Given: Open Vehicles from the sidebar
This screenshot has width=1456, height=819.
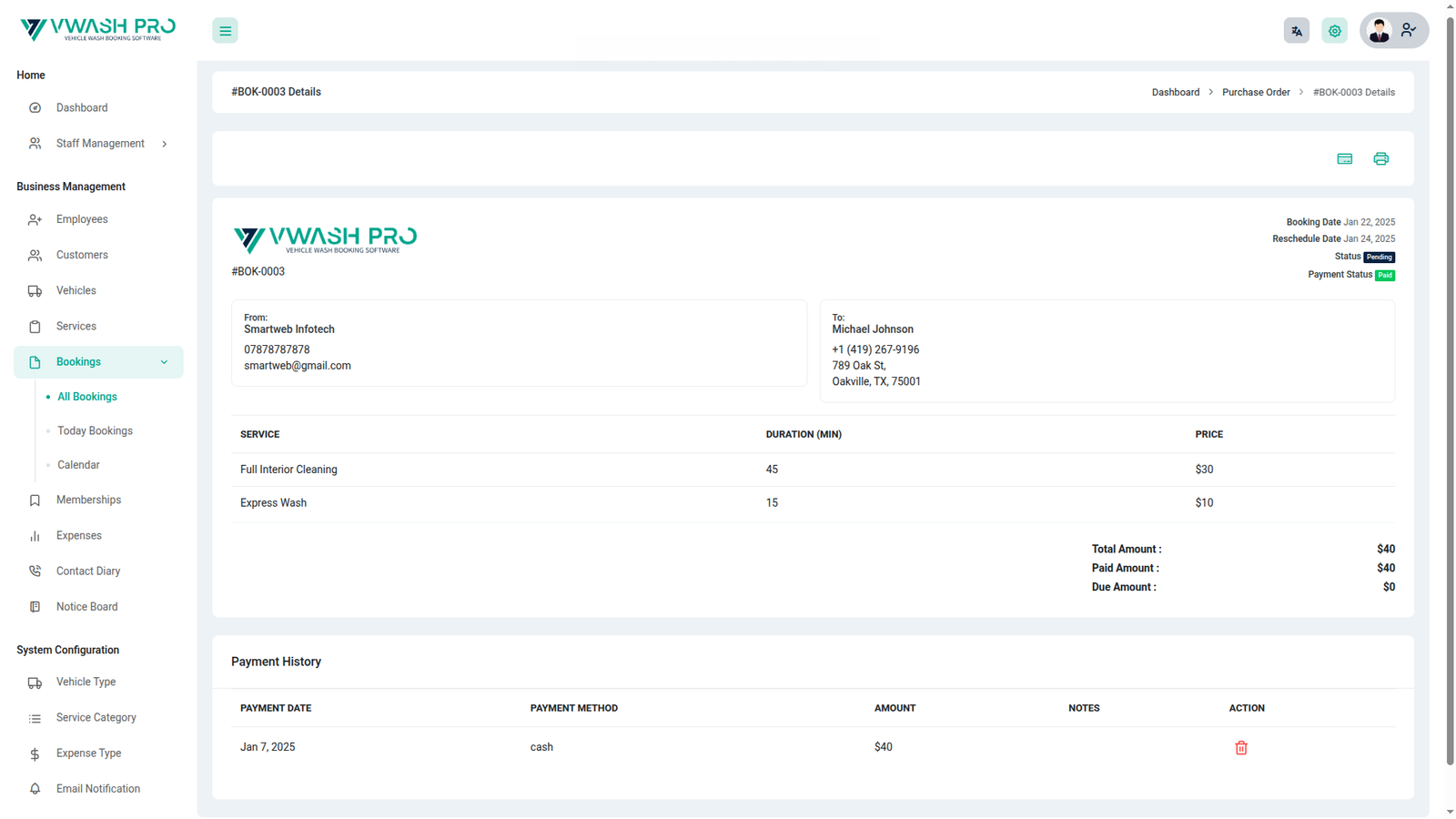Looking at the screenshot, I should [76, 291].
